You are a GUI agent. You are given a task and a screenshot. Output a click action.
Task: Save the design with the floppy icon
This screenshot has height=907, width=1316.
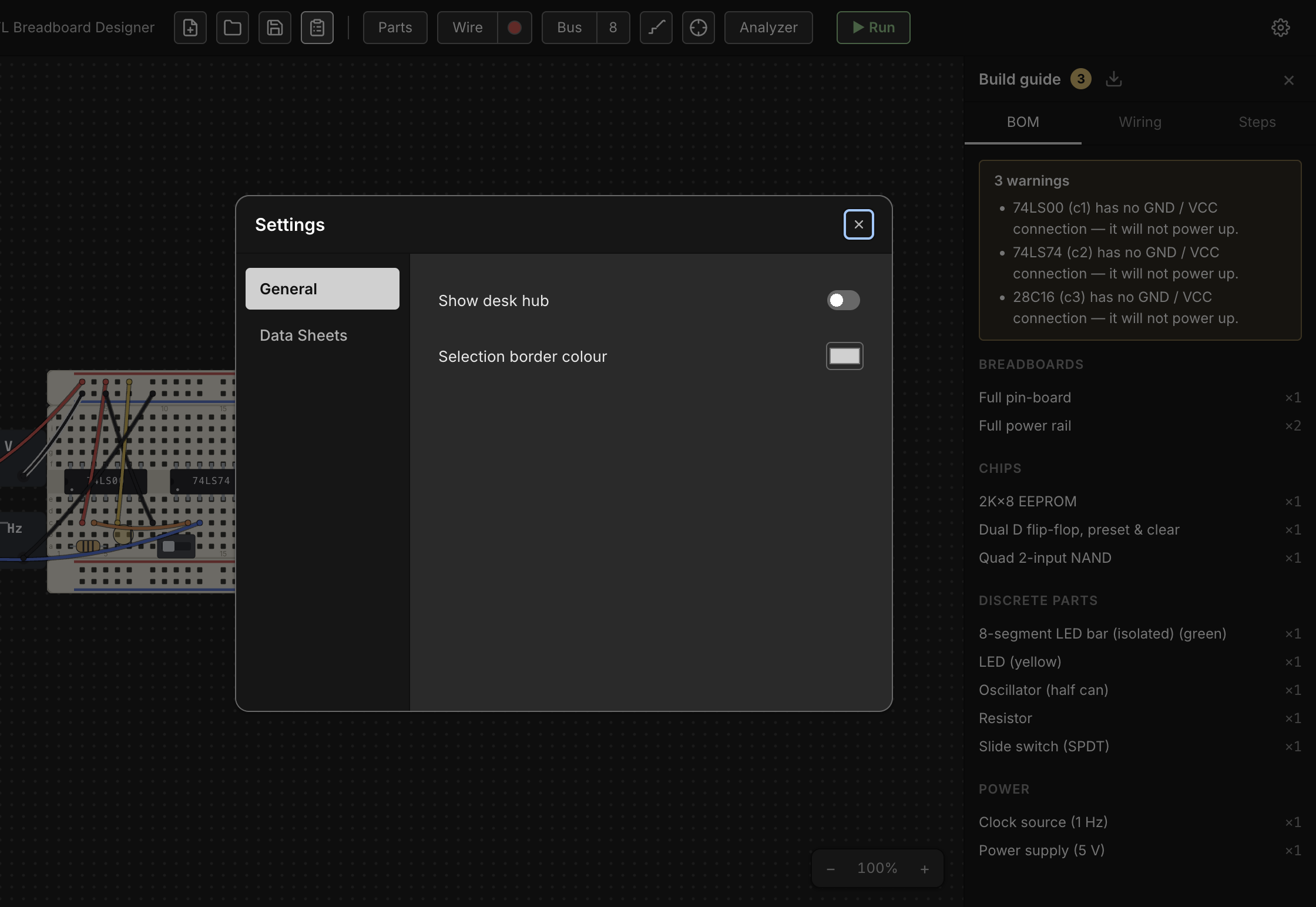[x=275, y=28]
